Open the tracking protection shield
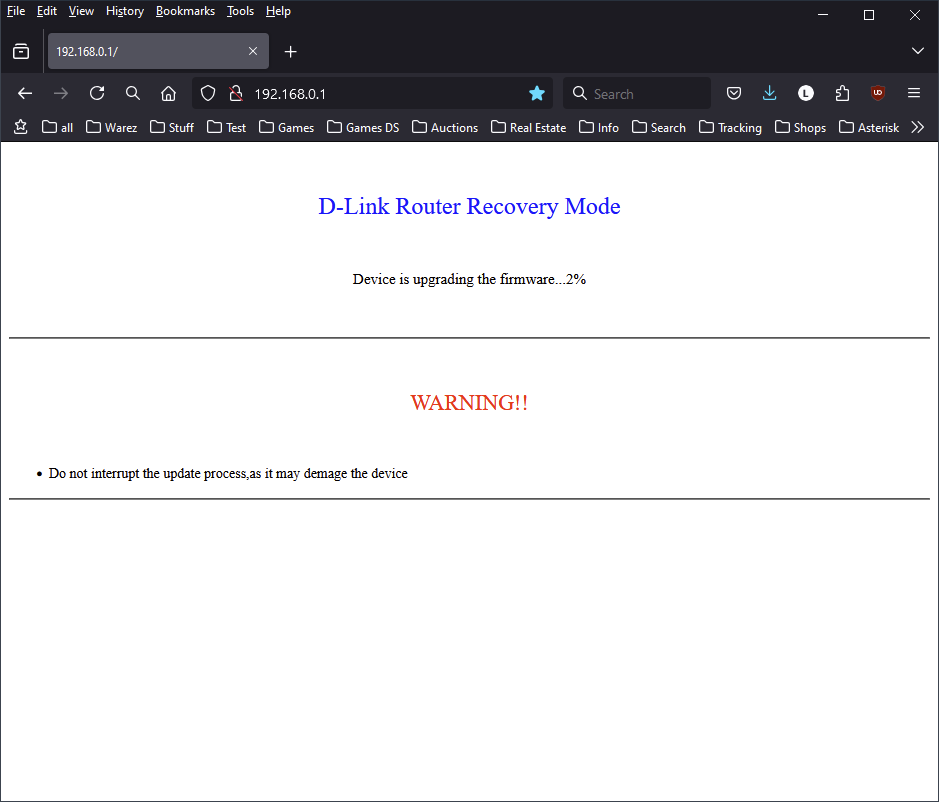Screen dimensions: 939x802 tap(208, 93)
